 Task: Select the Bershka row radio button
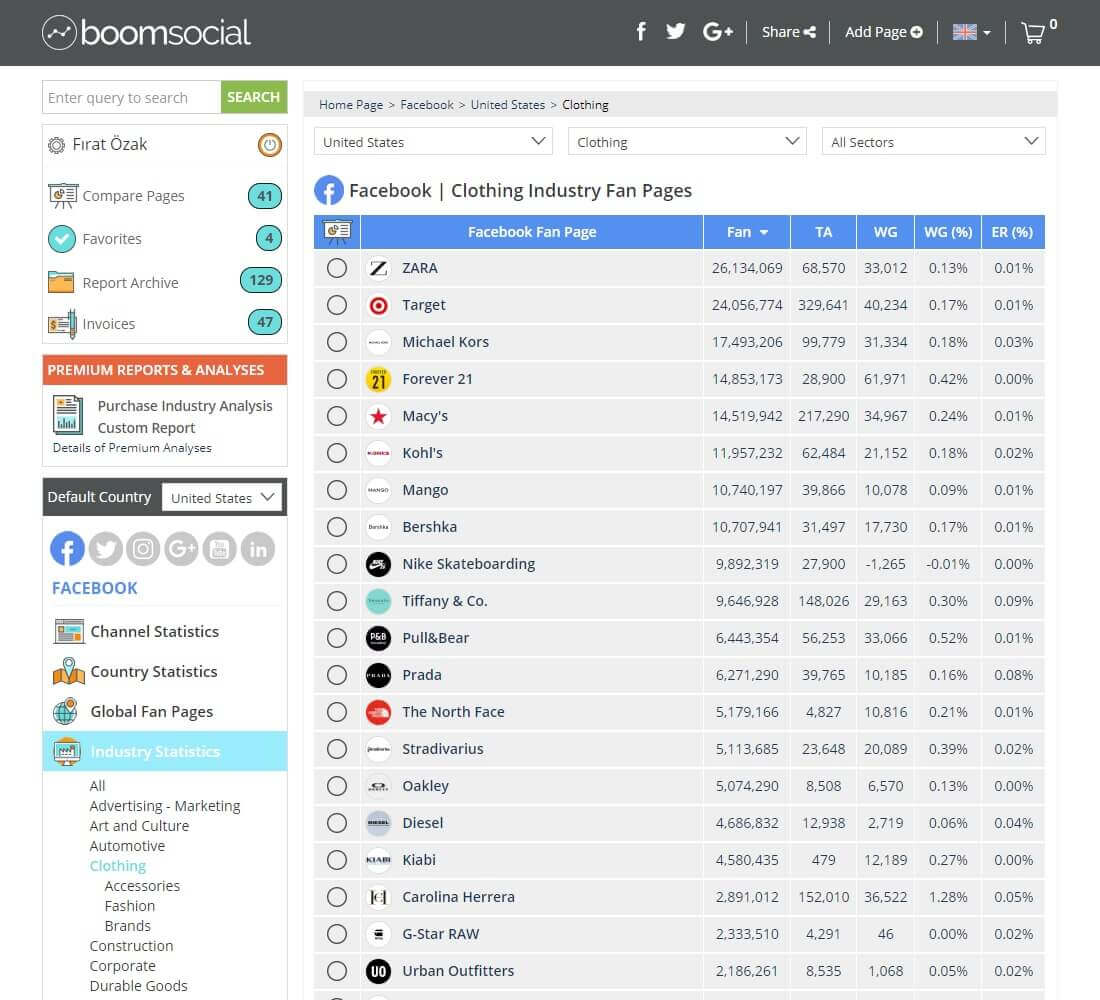337,527
